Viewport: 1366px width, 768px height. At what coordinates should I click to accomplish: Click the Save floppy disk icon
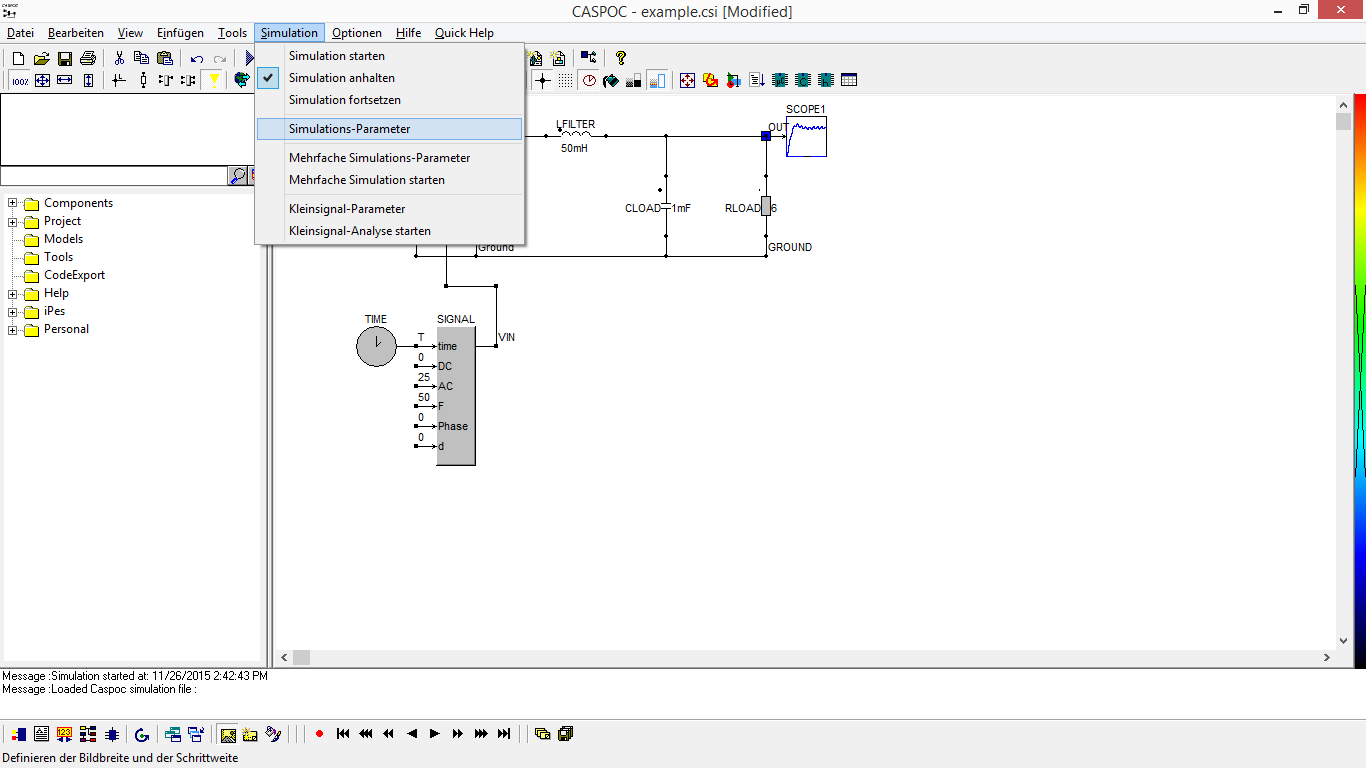pos(64,58)
